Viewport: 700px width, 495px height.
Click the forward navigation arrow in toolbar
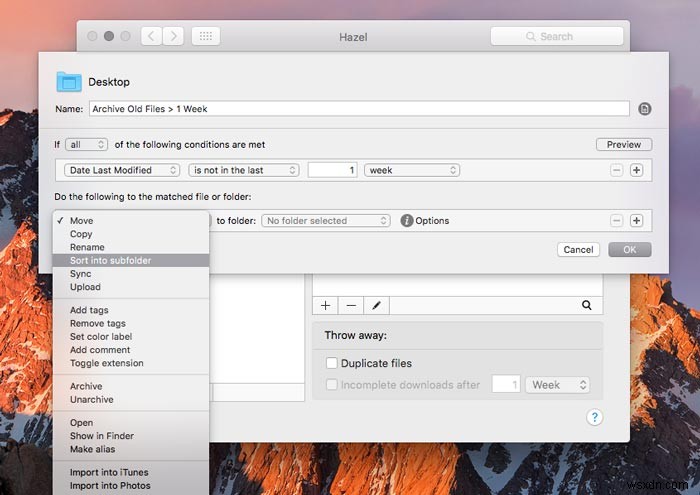click(x=173, y=36)
